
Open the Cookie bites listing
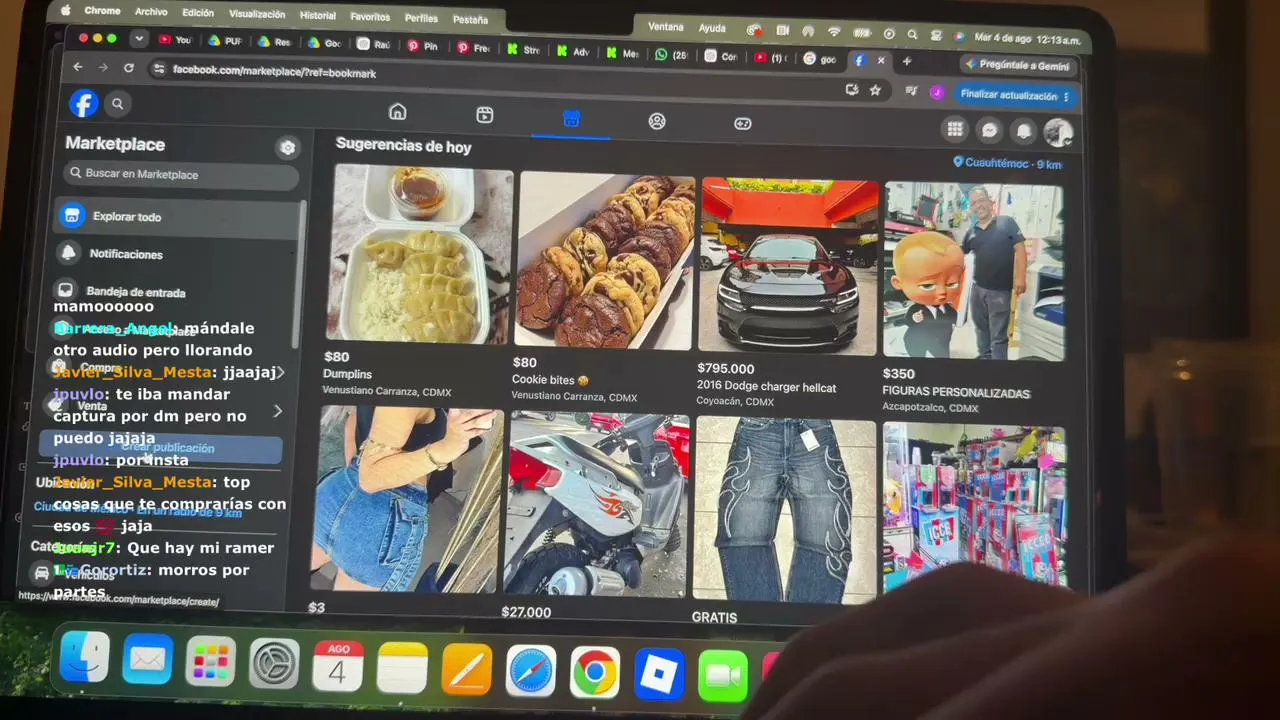pos(604,288)
